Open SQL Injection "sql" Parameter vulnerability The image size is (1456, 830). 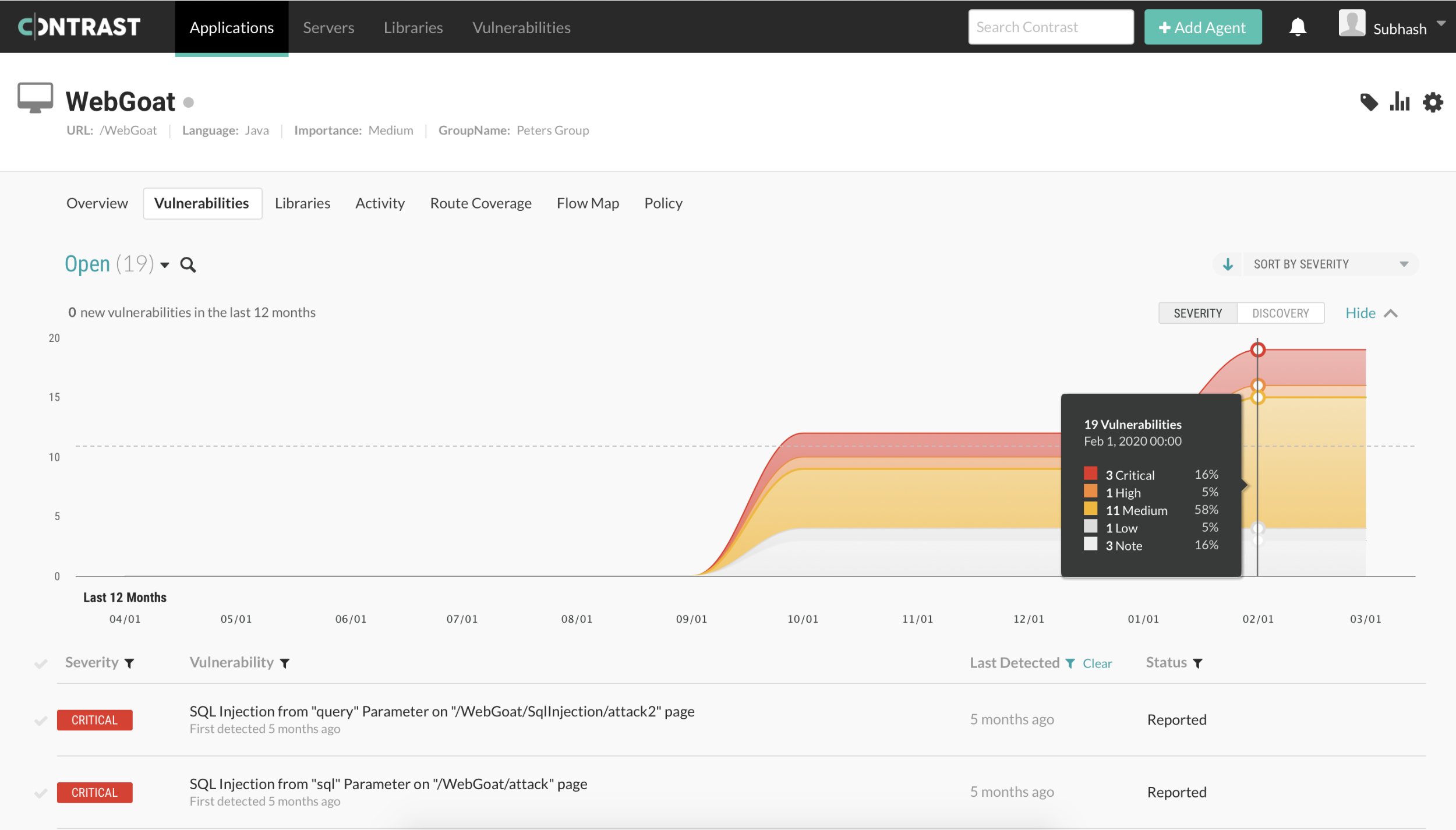tap(388, 785)
